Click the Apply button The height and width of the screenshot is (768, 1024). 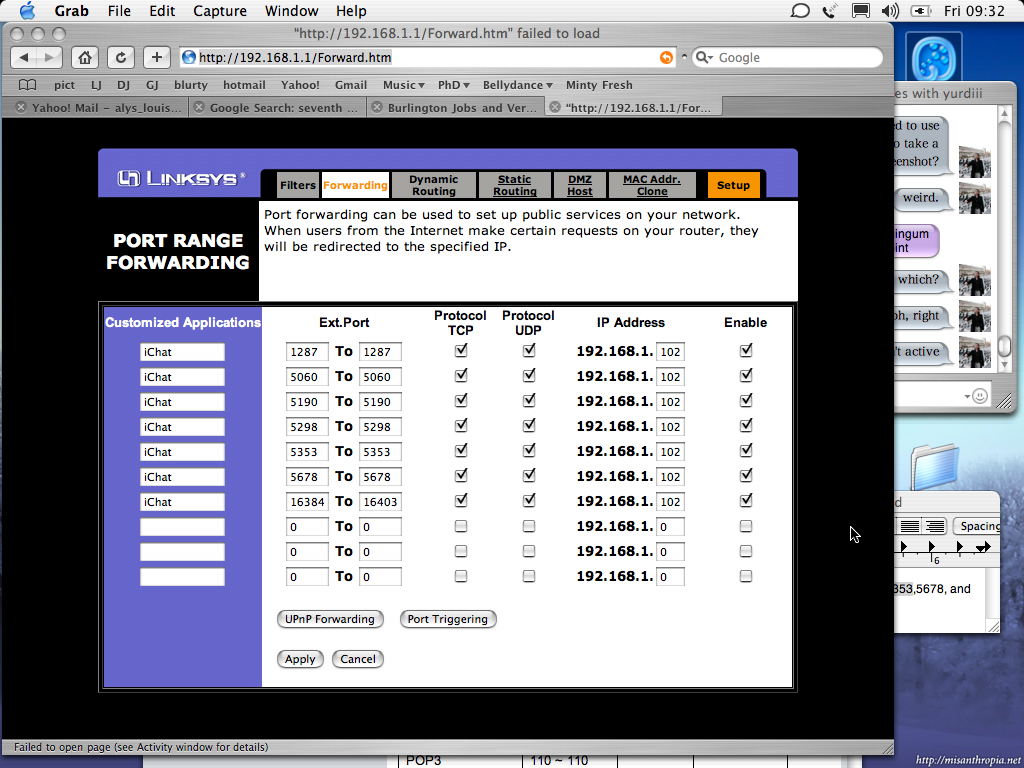(x=300, y=659)
